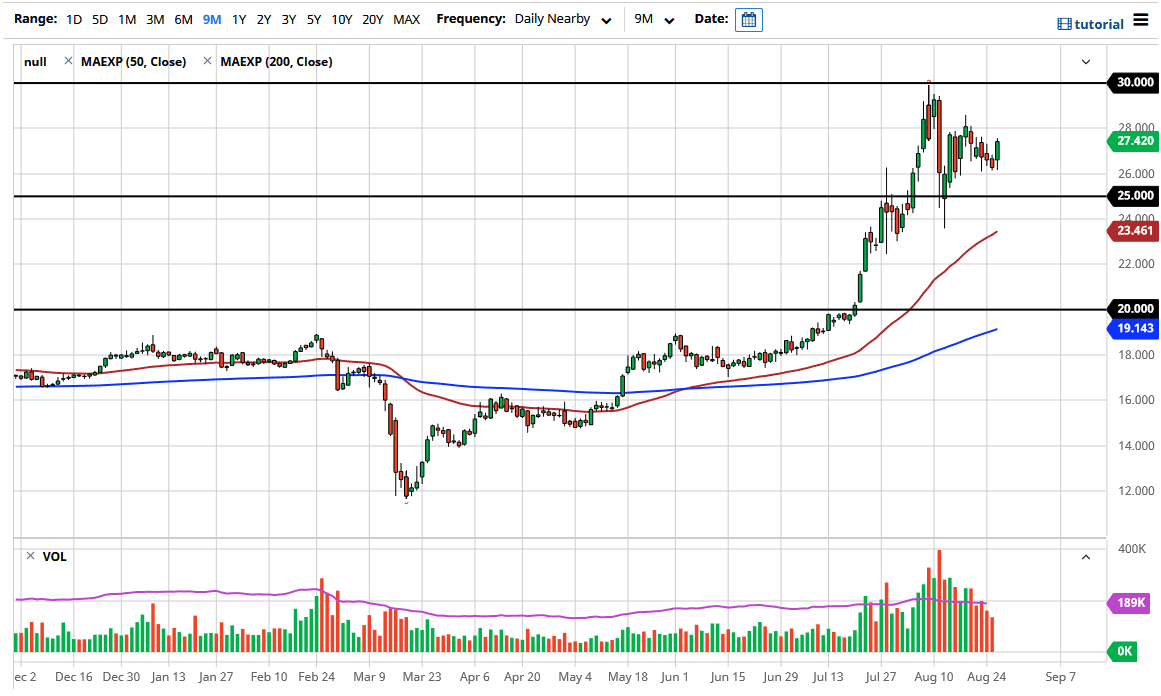Remove the MAEXP (200, Close) indicator
This screenshot has width=1161, height=696.
point(207,62)
